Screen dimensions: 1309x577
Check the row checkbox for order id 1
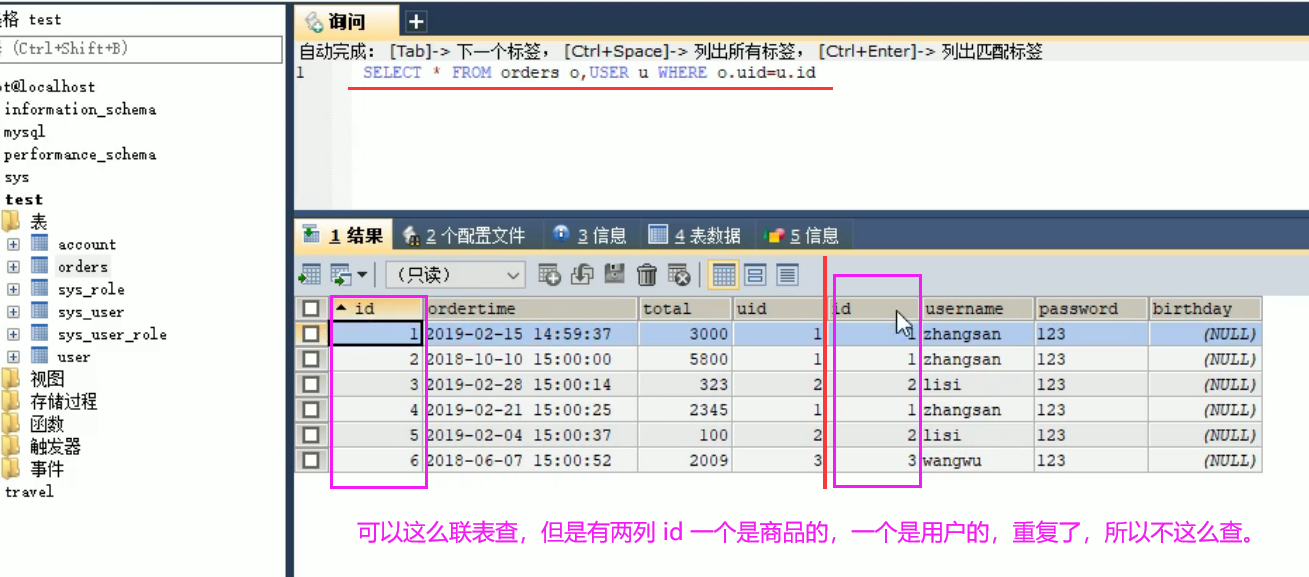(x=312, y=334)
